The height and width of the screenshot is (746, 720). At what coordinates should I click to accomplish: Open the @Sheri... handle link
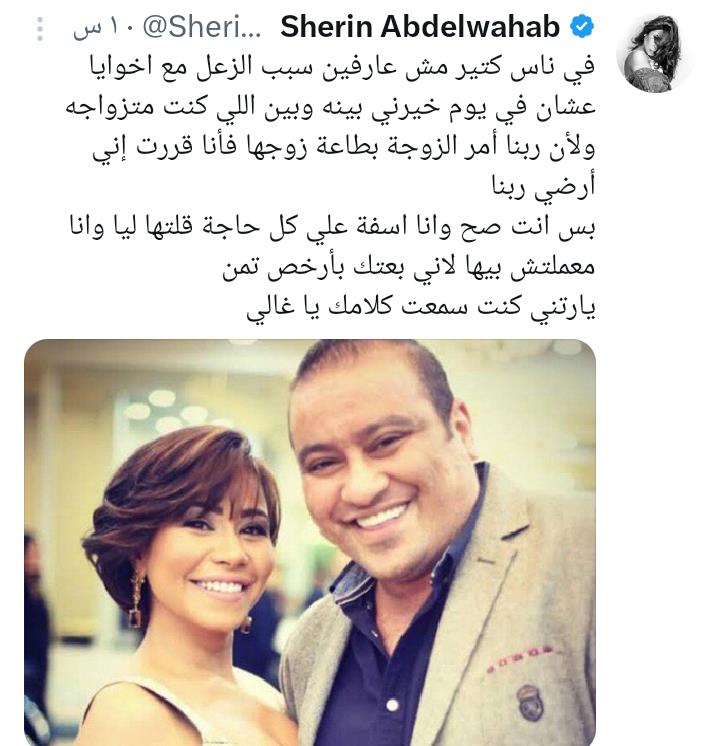tap(202, 28)
